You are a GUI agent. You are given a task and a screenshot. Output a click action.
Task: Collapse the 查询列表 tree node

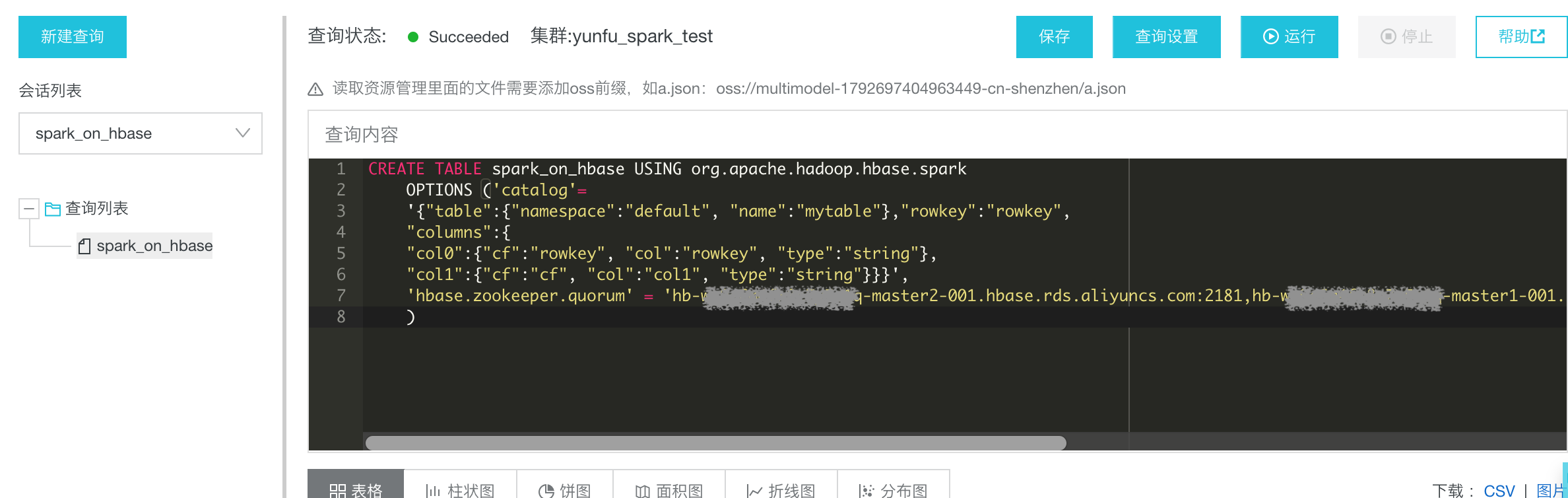pos(28,209)
